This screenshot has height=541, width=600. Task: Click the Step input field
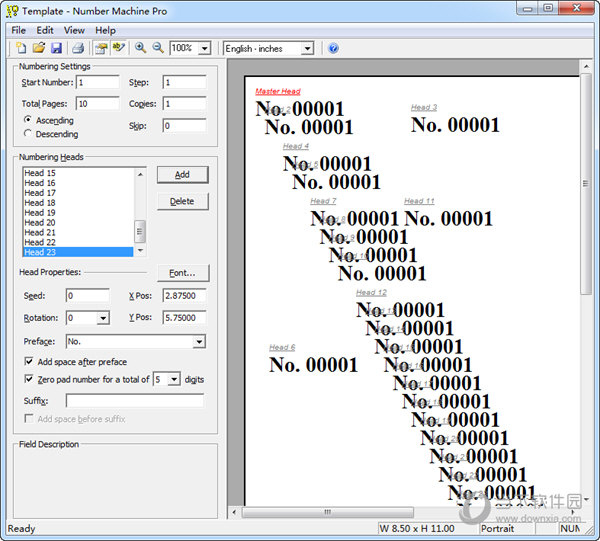click(184, 82)
